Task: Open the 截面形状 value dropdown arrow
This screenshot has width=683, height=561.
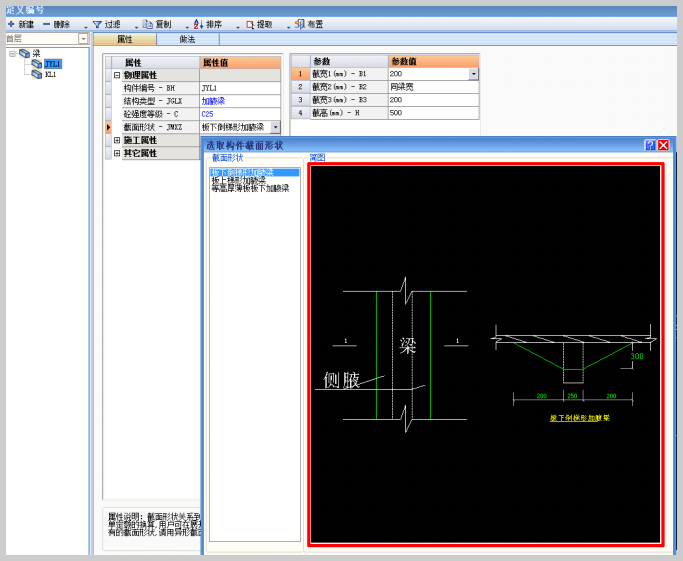Action: click(x=276, y=128)
